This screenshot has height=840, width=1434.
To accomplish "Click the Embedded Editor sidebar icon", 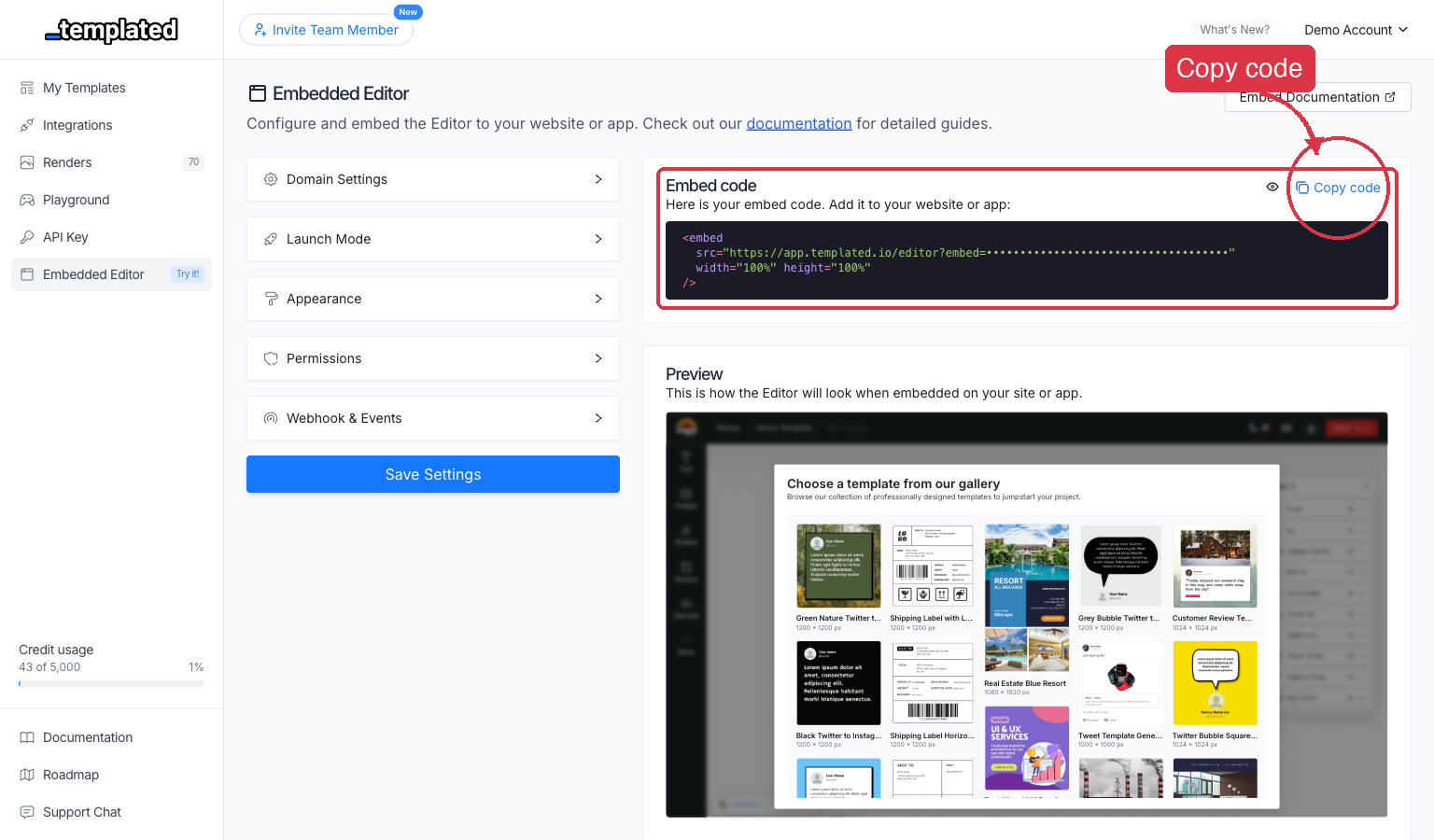I will (28, 274).
